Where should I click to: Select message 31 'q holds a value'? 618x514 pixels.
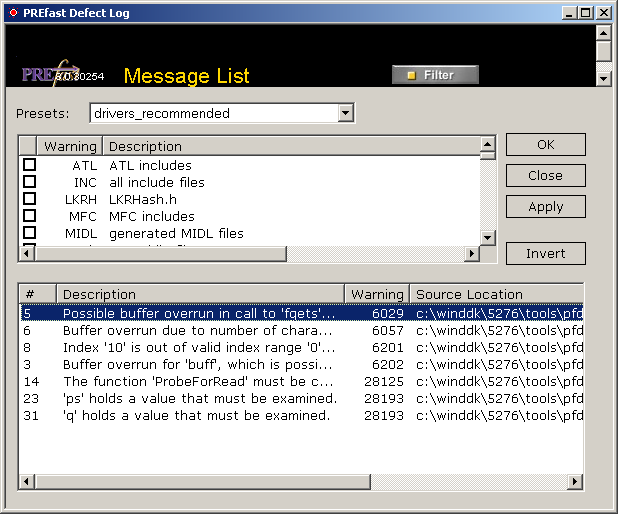click(x=302, y=415)
